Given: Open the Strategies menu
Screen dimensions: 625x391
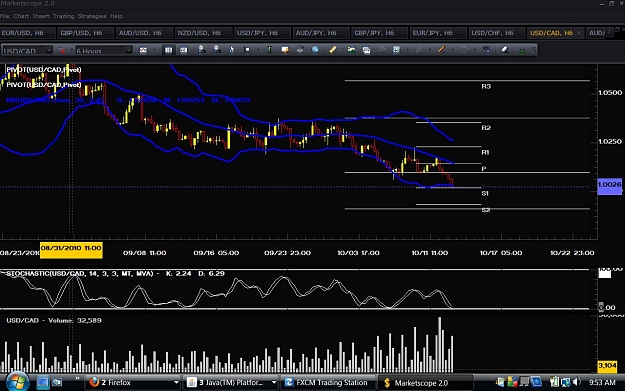Looking at the screenshot, I should 92,16.
